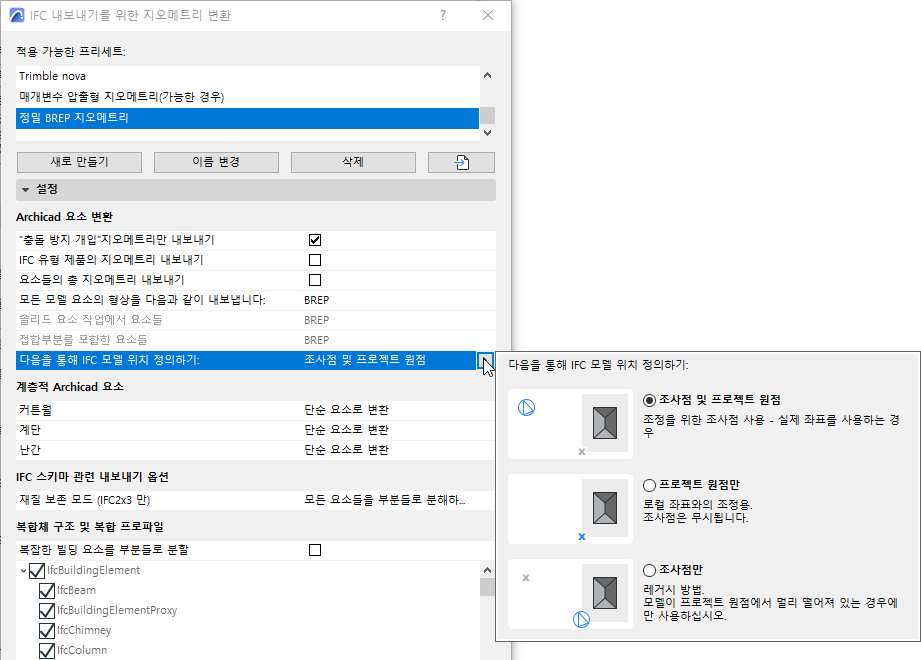The image size is (921, 660).
Task: Open the 난간 conversion dropdown value
Action: 347,450
